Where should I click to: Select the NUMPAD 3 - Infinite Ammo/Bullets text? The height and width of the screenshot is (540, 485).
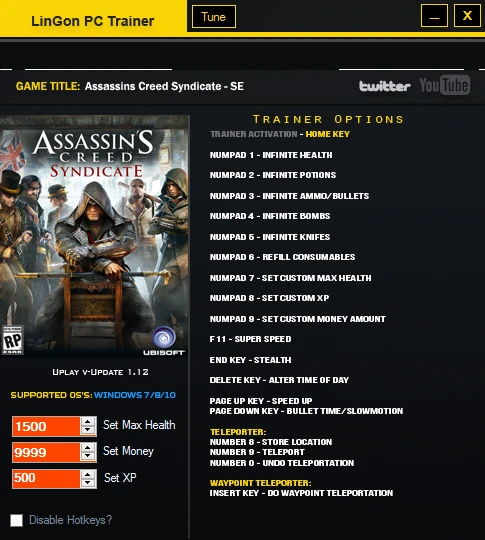[x=289, y=196]
